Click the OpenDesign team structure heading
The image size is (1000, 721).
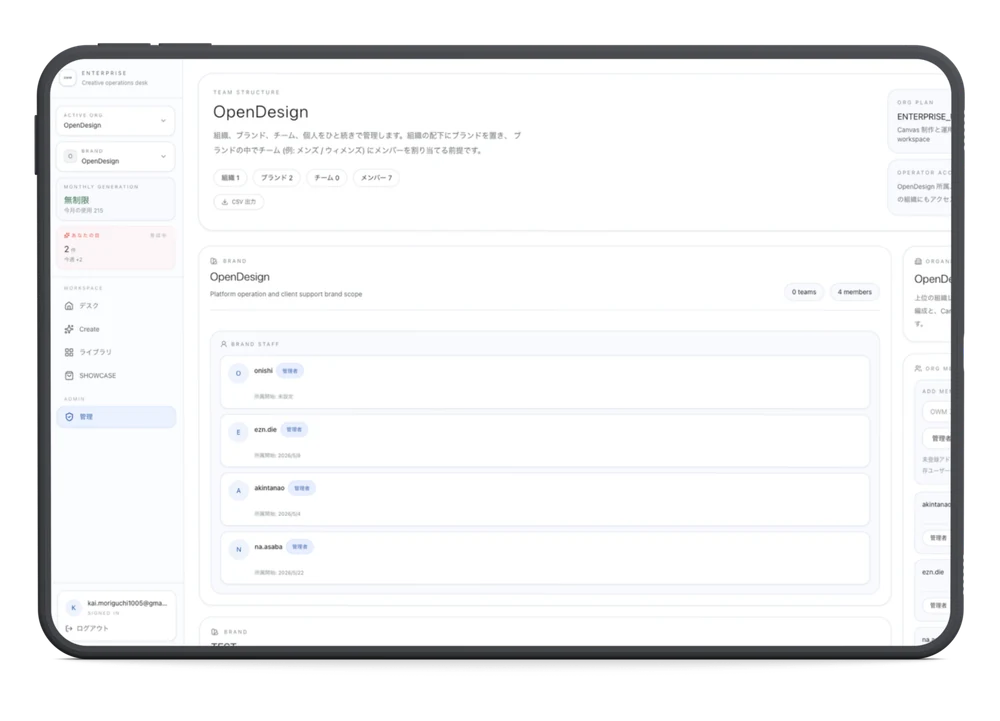point(260,112)
